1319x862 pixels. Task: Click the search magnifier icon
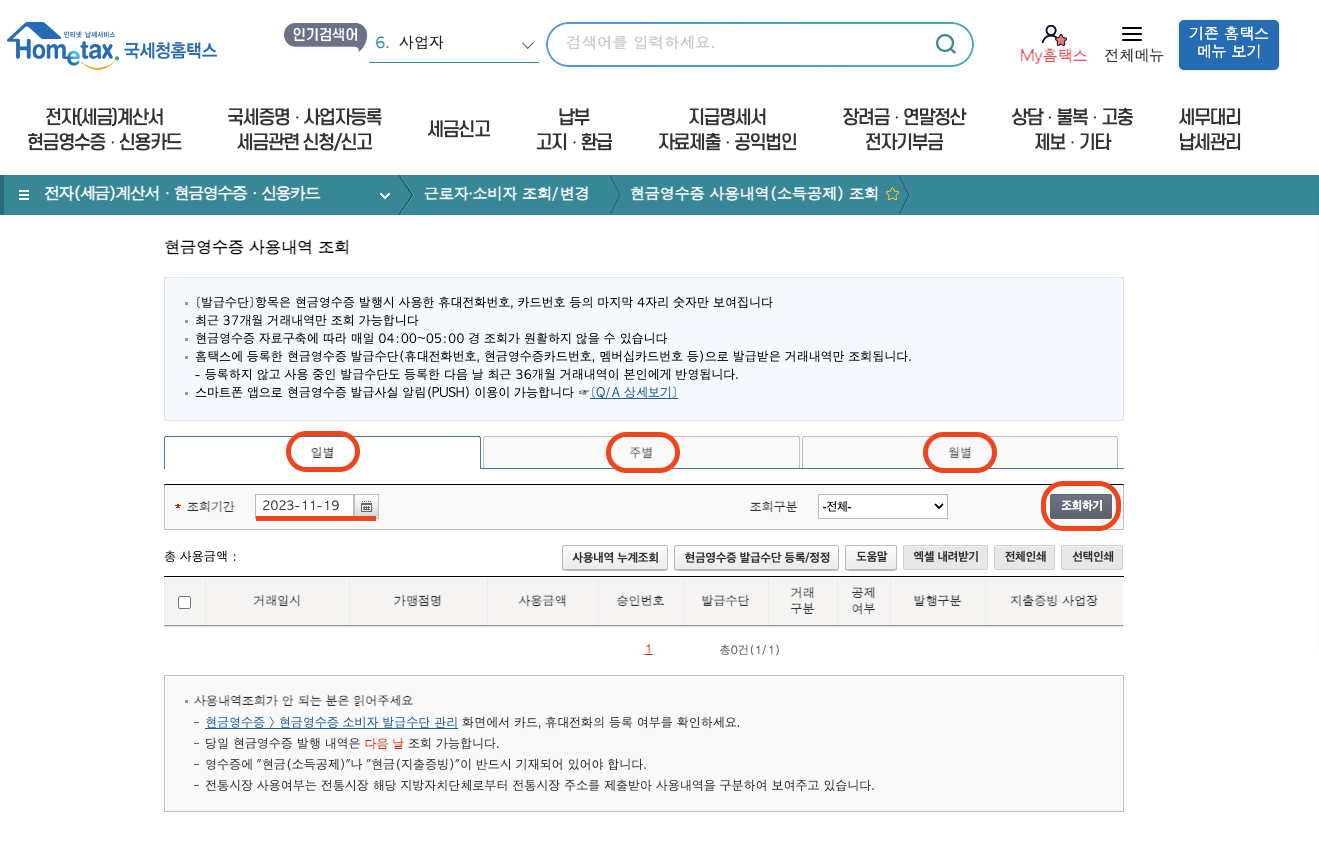click(x=944, y=44)
